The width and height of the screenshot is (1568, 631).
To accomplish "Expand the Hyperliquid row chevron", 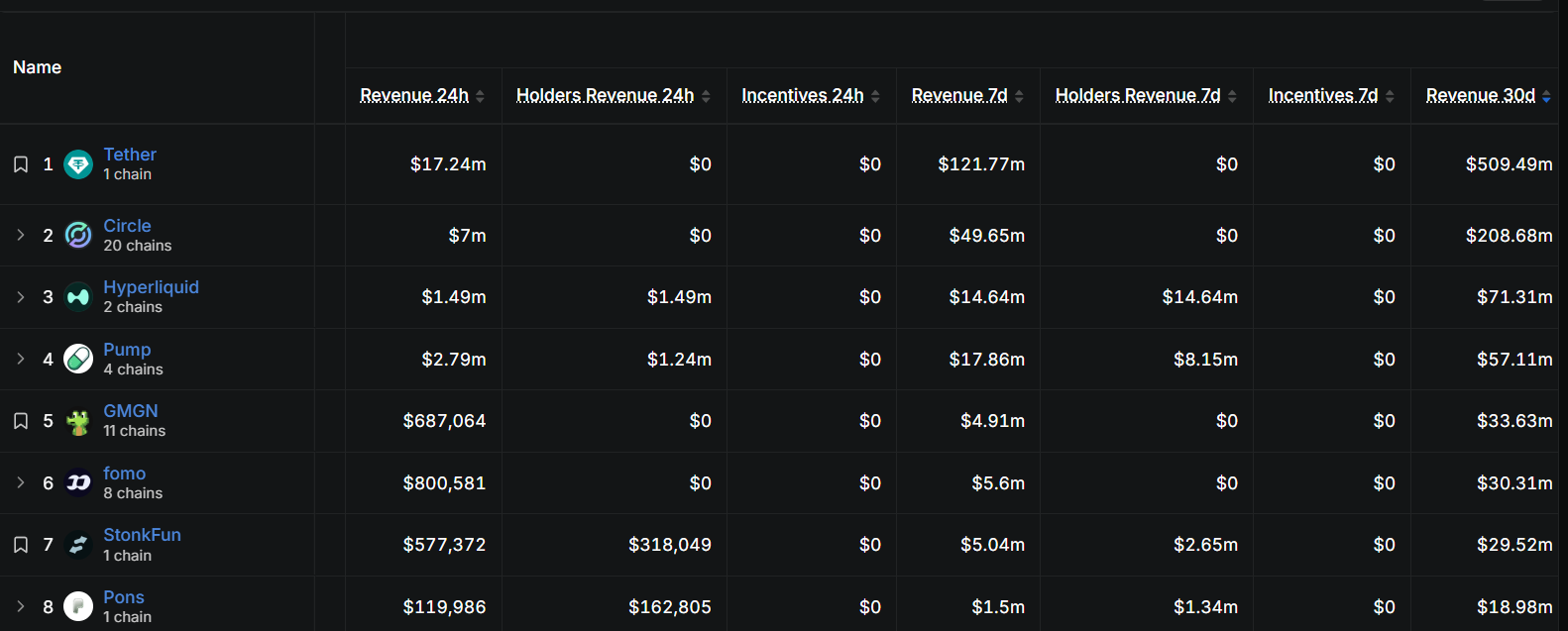I will [21, 297].
